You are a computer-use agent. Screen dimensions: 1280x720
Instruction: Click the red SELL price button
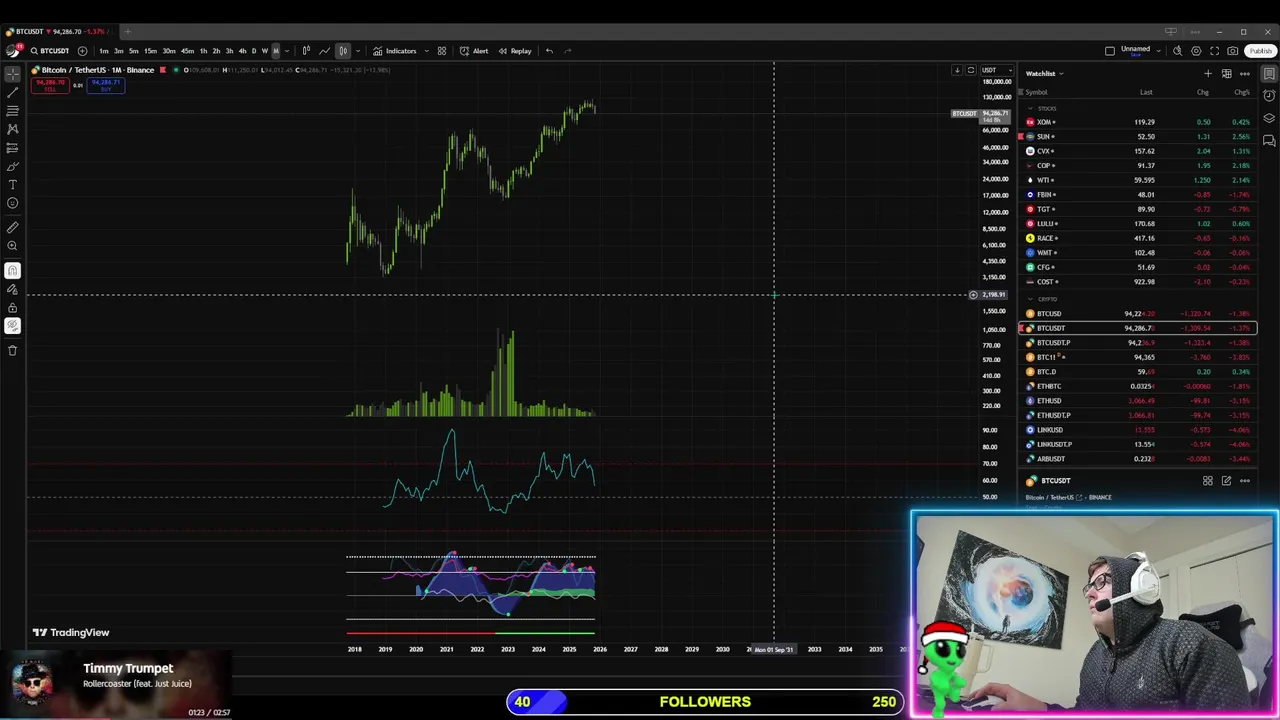coord(48,86)
